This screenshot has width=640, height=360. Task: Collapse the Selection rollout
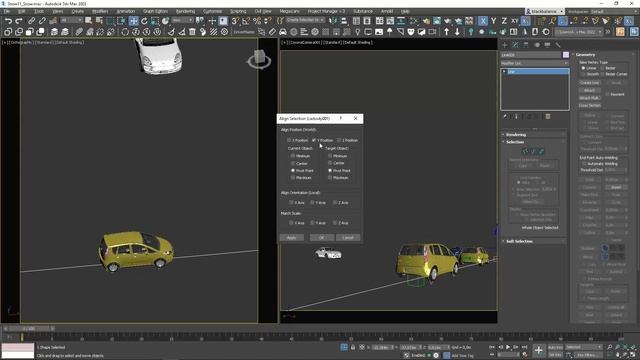coord(533,142)
